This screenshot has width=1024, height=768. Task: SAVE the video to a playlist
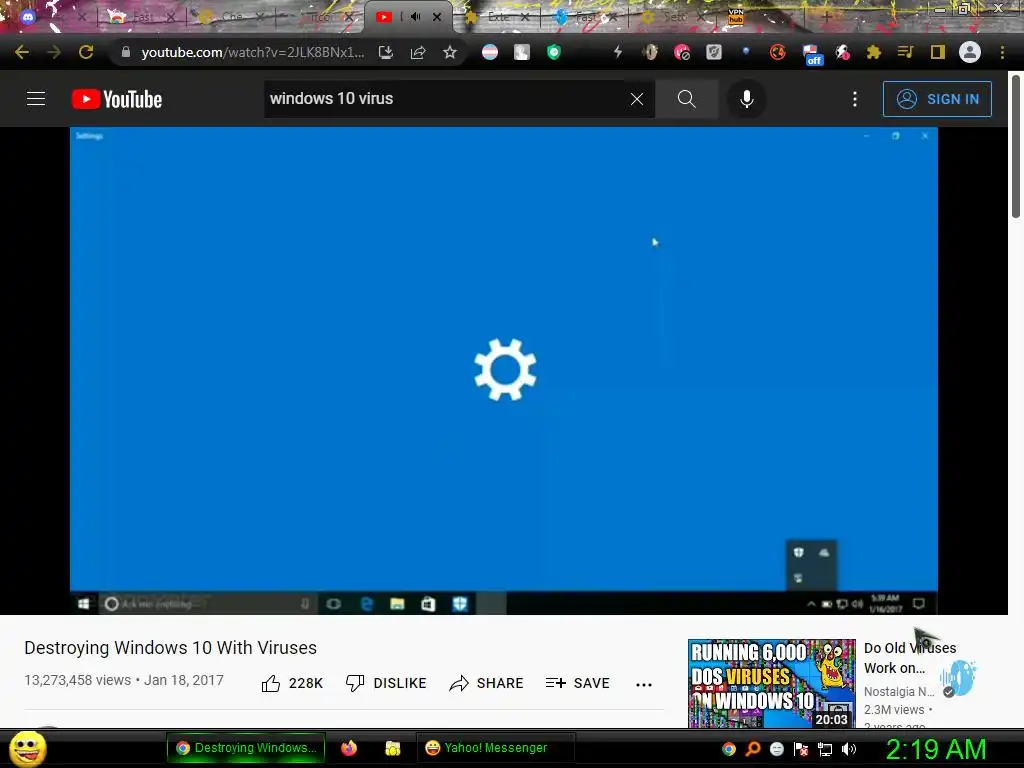coord(578,683)
